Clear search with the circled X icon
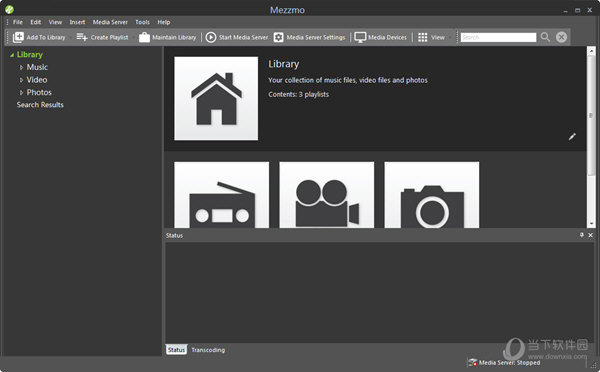Viewport: 600px width, 372px height. click(561, 37)
